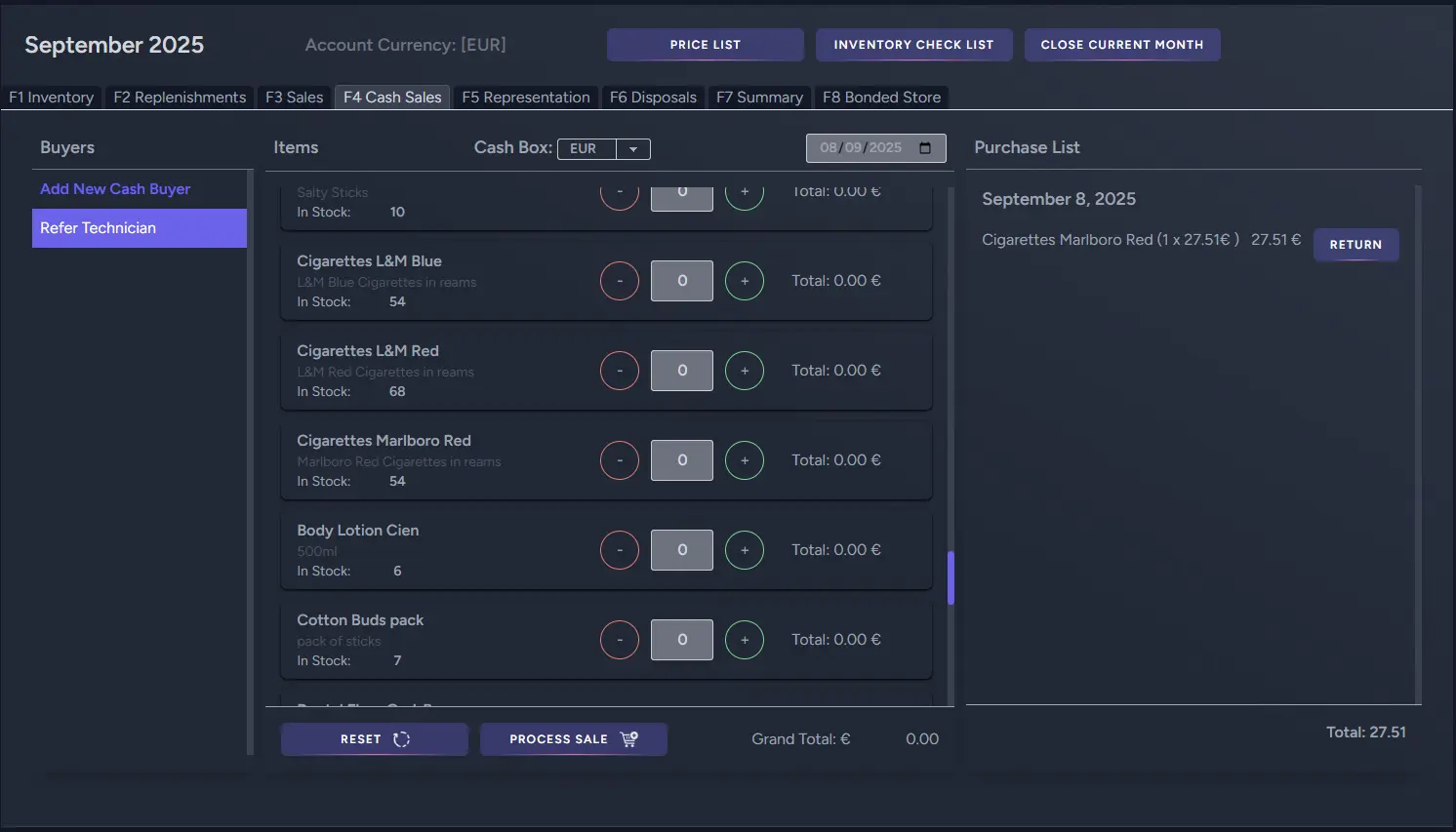Image resolution: width=1456 pixels, height=832 pixels.
Task: Click the items list scrollbar thumb
Action: (x=950, y=577)
